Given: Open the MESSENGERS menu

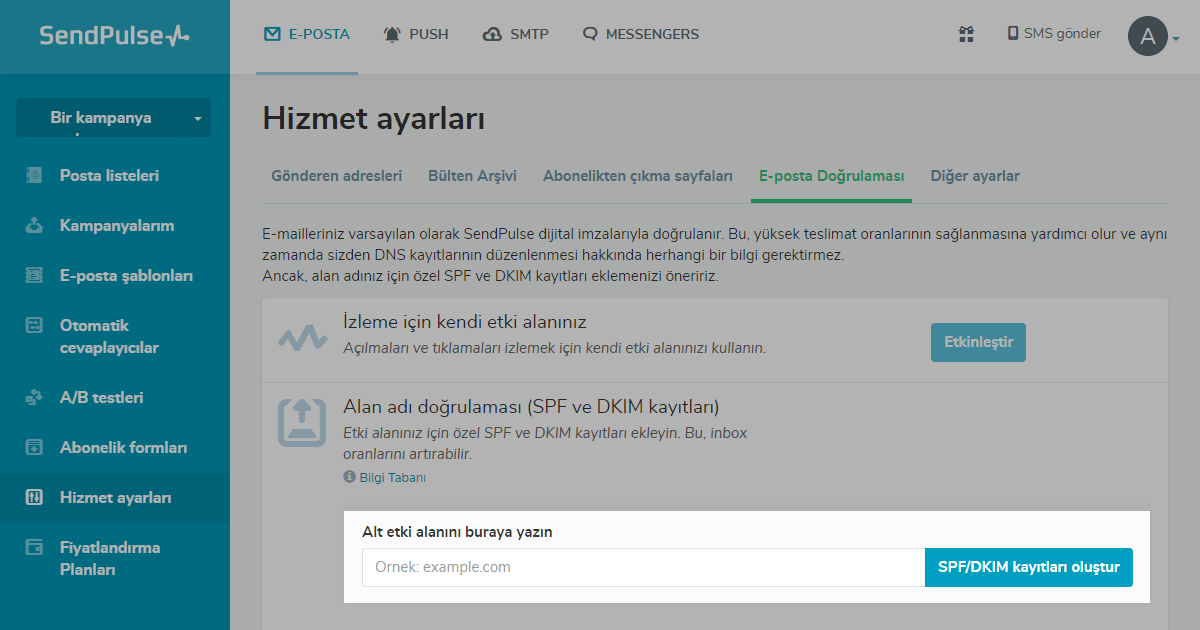Looking at the screenshot, I should [x=641, y=34].
